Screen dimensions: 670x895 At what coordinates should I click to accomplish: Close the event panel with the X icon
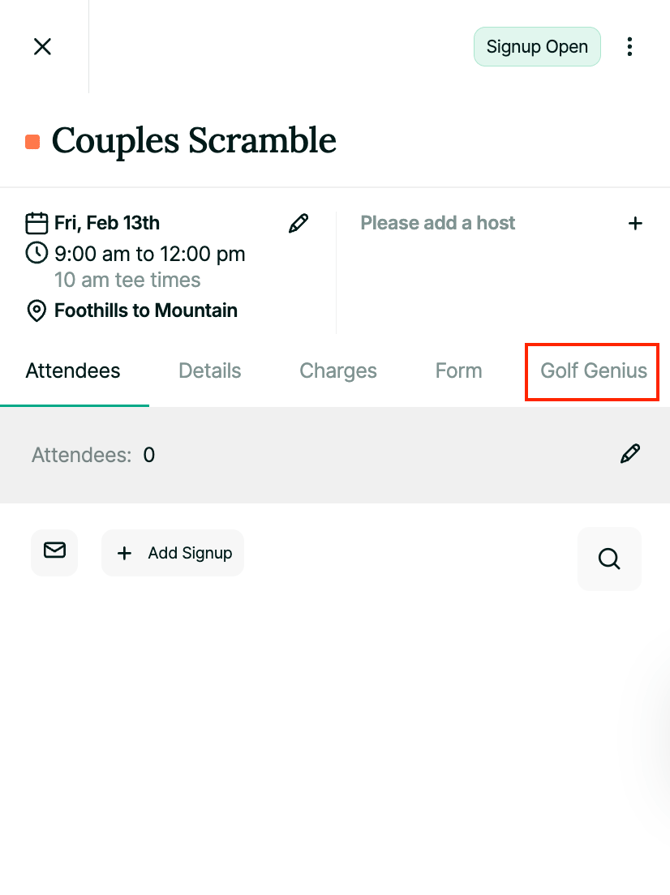(42, 47)
